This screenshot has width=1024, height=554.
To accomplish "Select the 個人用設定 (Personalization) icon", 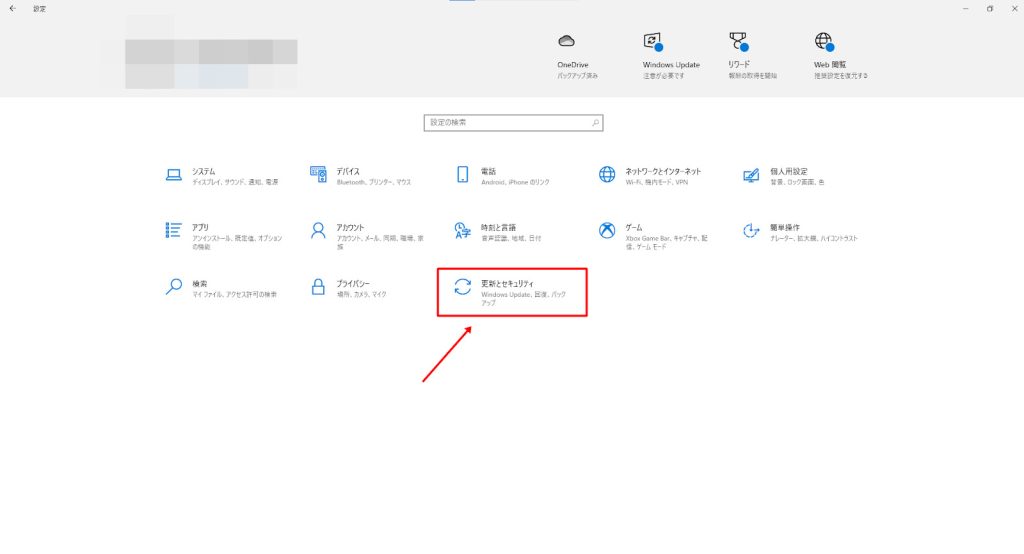I will (751, 175).
